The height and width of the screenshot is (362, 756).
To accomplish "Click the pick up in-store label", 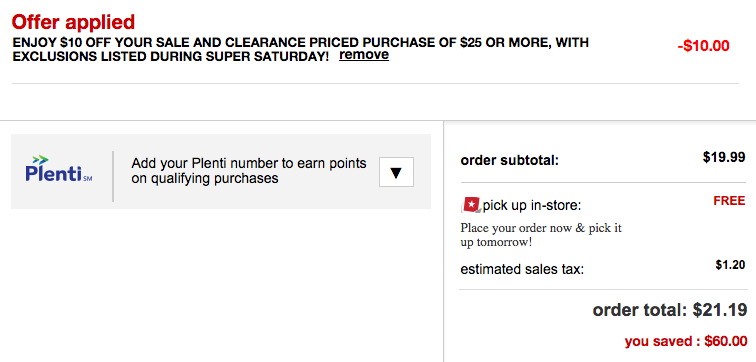I will point(532,206).
